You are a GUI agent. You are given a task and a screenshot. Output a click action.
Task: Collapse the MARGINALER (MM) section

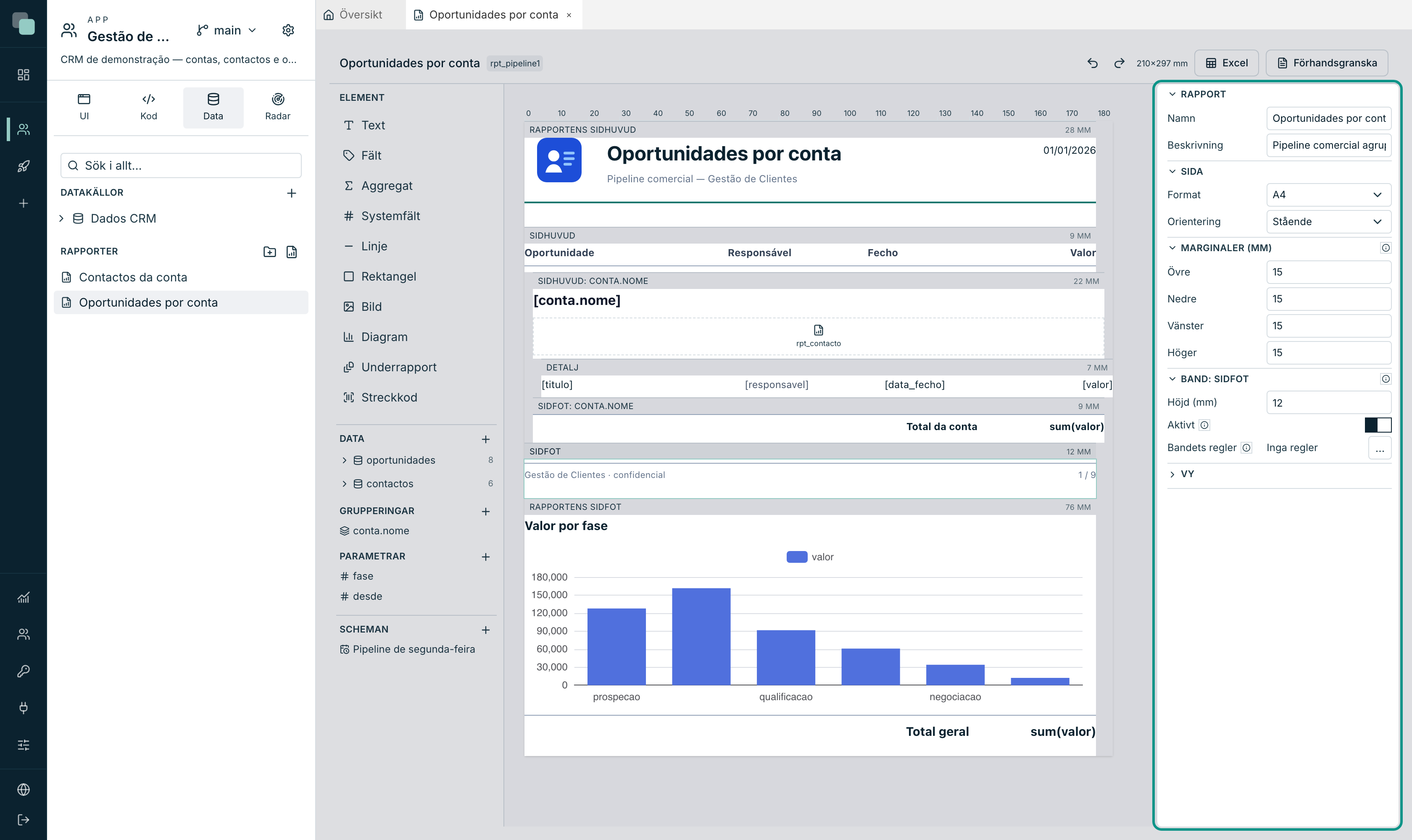(1172, 248)
